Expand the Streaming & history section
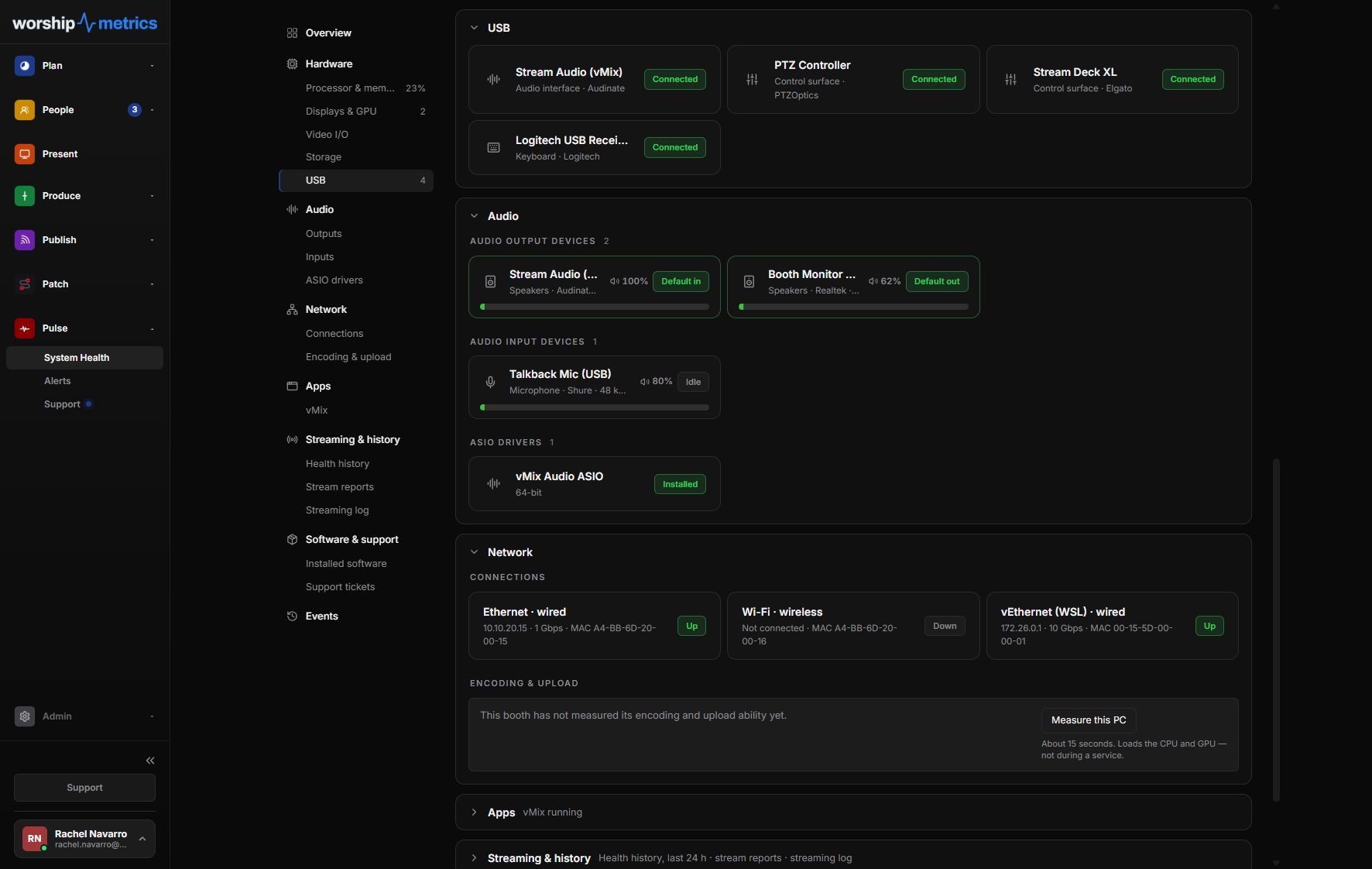Image resolution: width=1372 pixels, height=869 pixels. [475, 858]
